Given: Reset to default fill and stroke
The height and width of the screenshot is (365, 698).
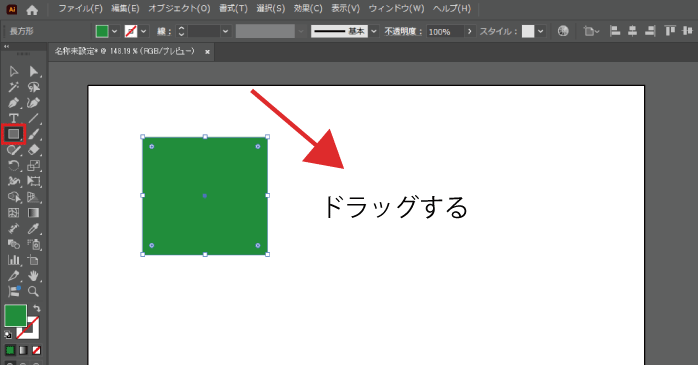Looking at the screenshot, I should click(8, 335).
